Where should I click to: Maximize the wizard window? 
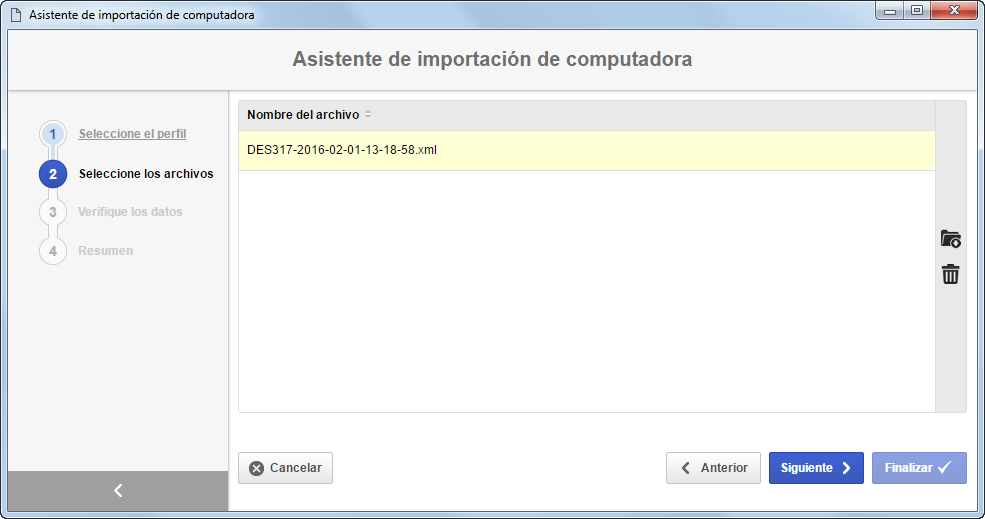(x=917, y=10)
